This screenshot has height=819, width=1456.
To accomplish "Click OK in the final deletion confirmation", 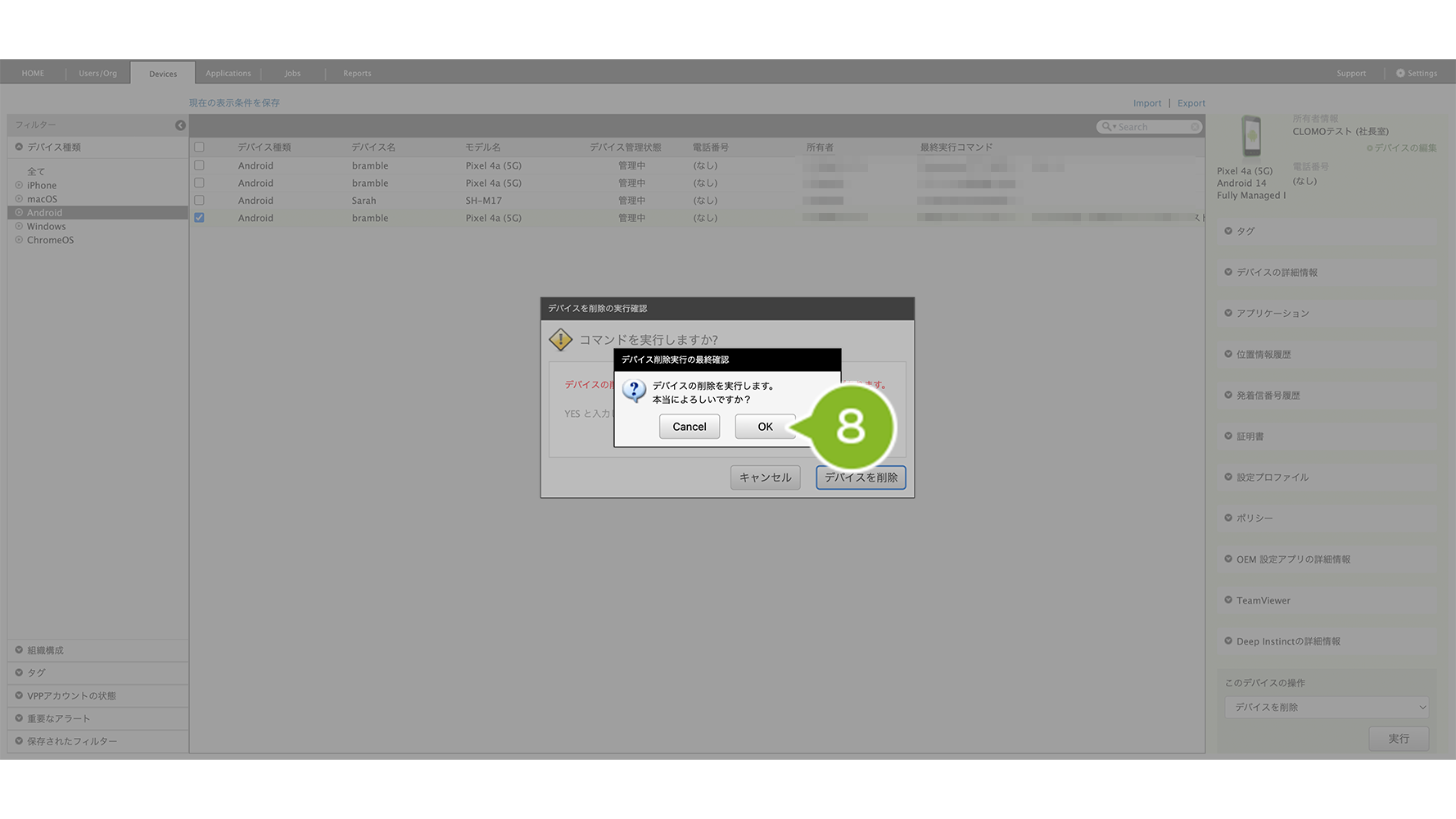I will tap(764, 427).
